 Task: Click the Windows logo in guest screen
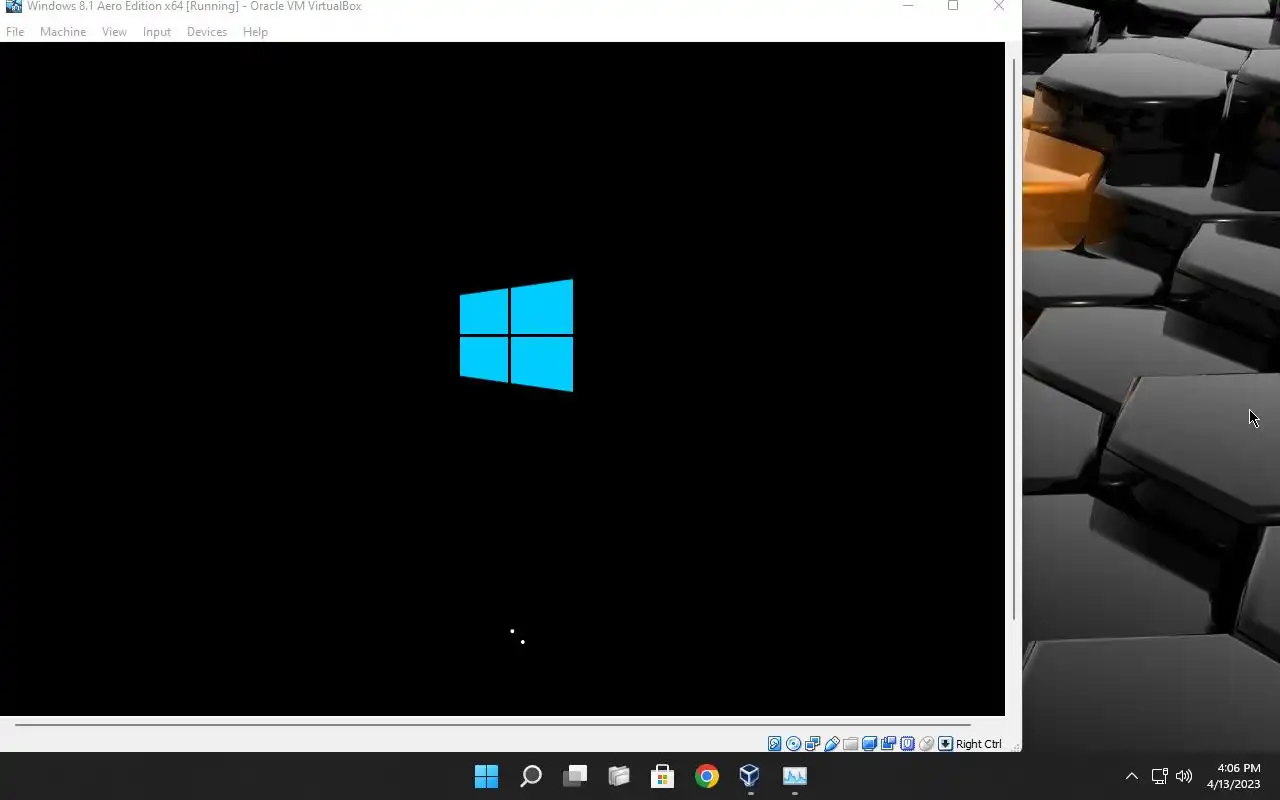[x=516, y=335]
